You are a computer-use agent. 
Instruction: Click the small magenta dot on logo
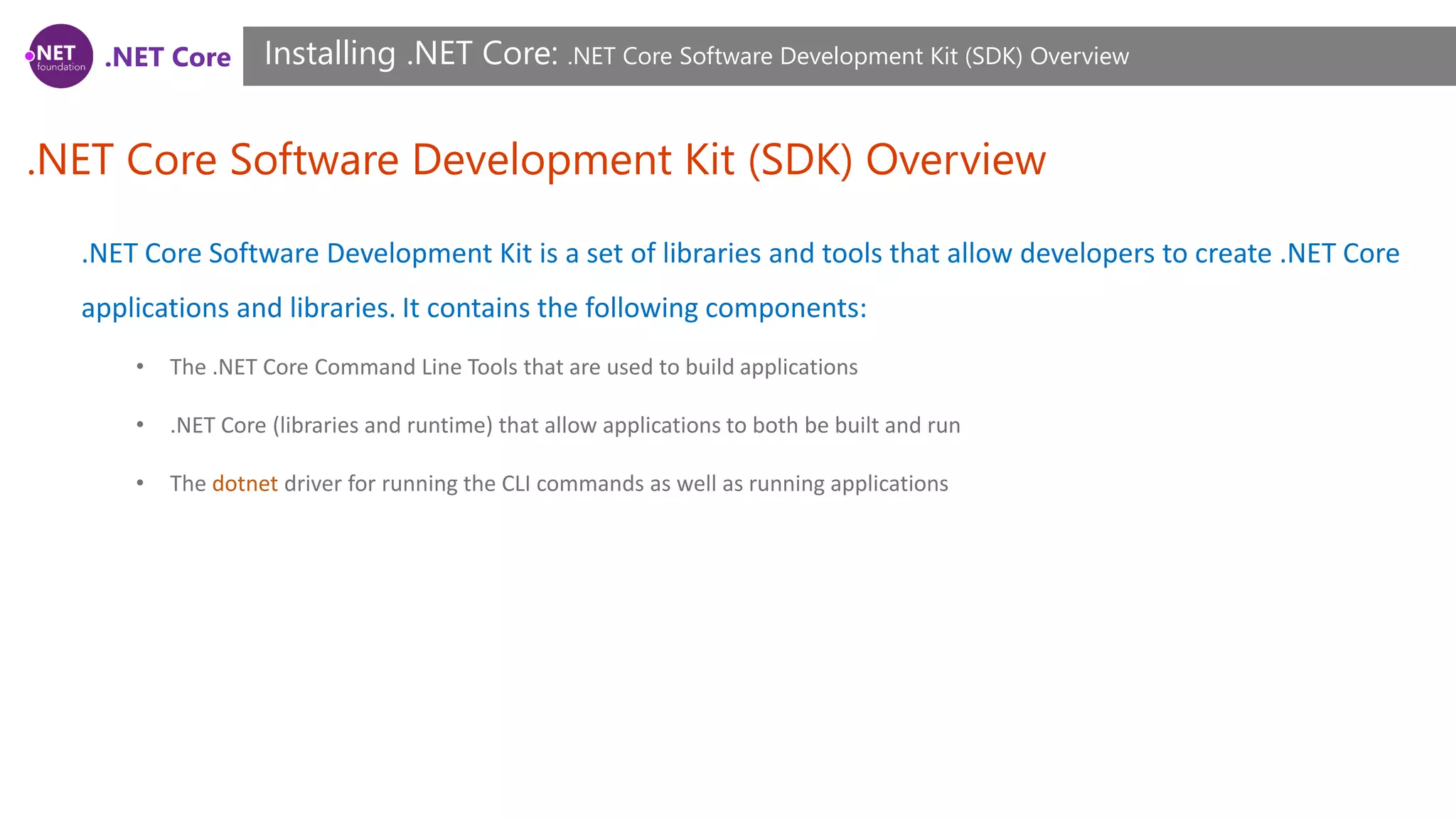pyautogui.click(x=30, y=56)
